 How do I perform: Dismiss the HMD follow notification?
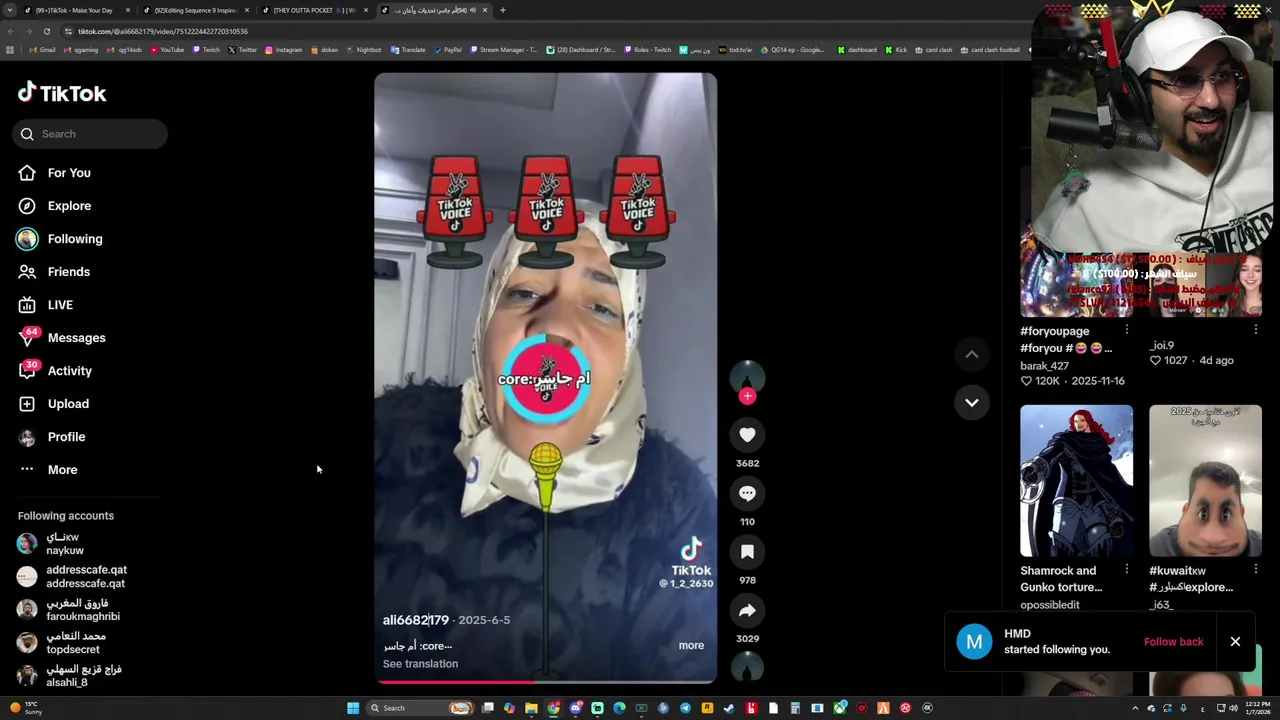pos(1235,642)
